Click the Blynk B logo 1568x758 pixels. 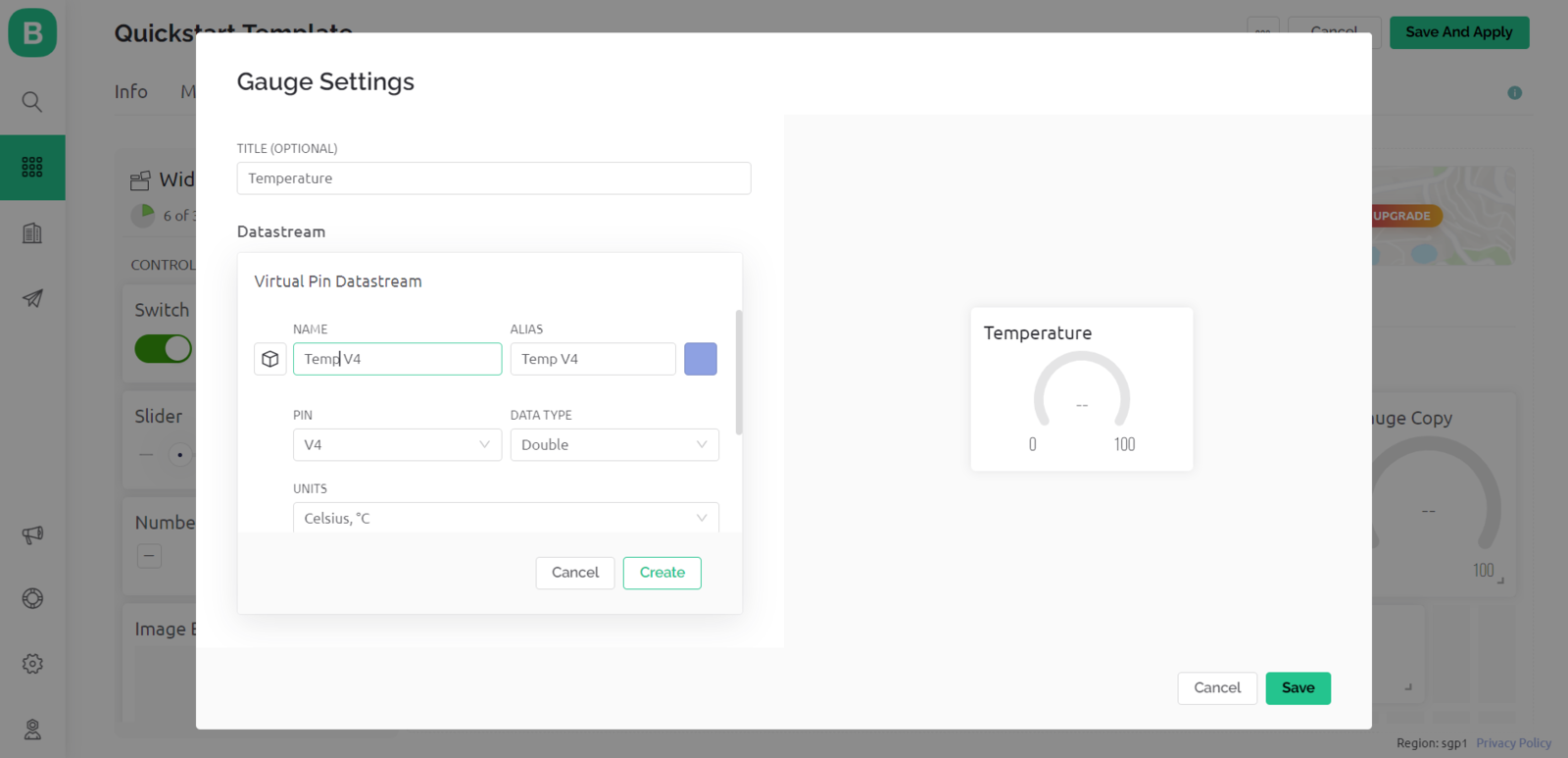click(32, 32)
